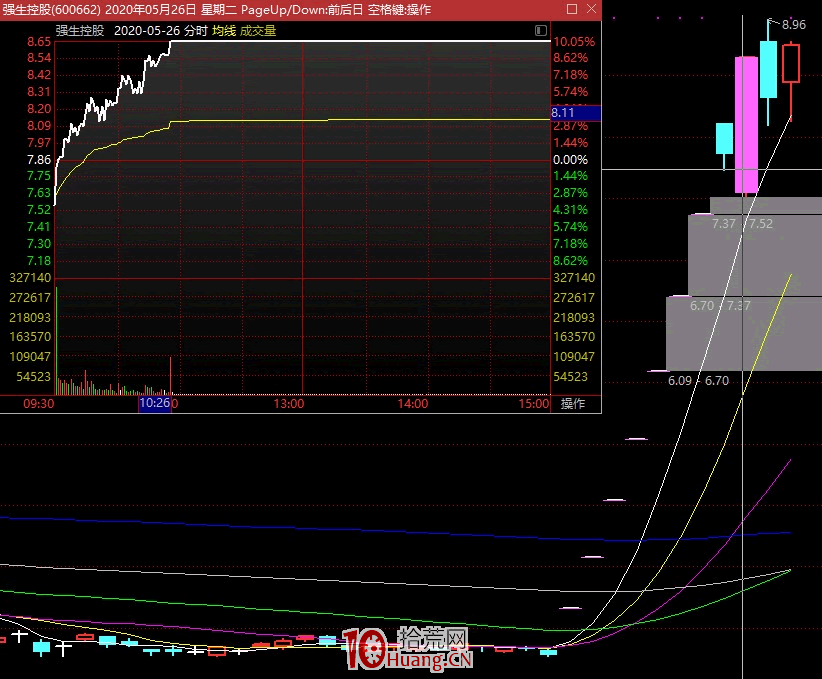Click the 强生控股(600662) title bar text

tap(51, 10)
